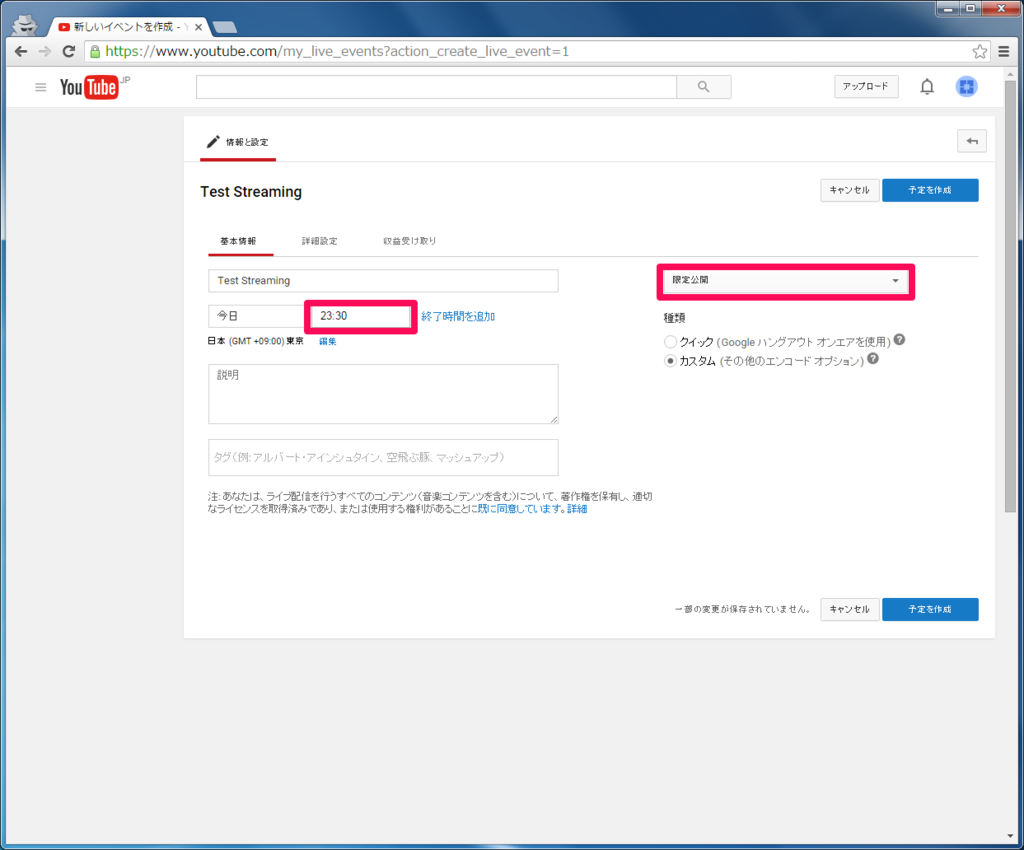Click the 編集 timezone link
The height and width of the screenshot is (850, 1024).
tap(328, 341)
